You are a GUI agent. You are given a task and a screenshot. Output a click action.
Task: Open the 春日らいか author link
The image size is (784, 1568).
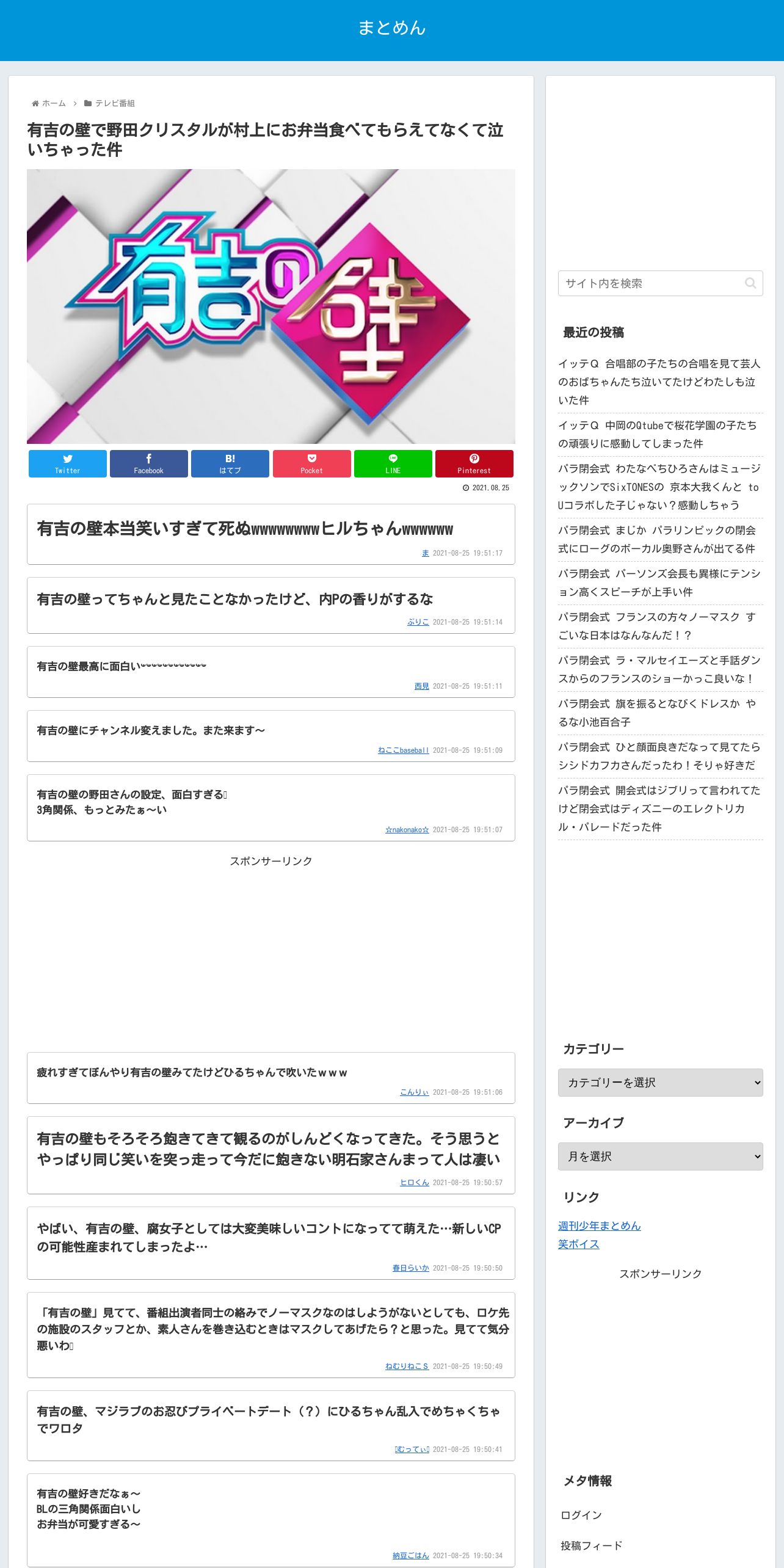[x=411, y=1268]
